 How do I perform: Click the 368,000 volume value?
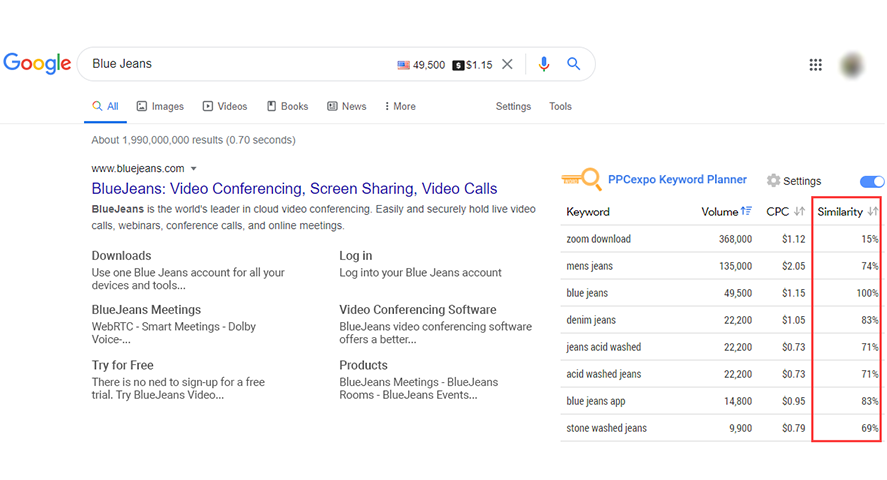click(735, 239)
